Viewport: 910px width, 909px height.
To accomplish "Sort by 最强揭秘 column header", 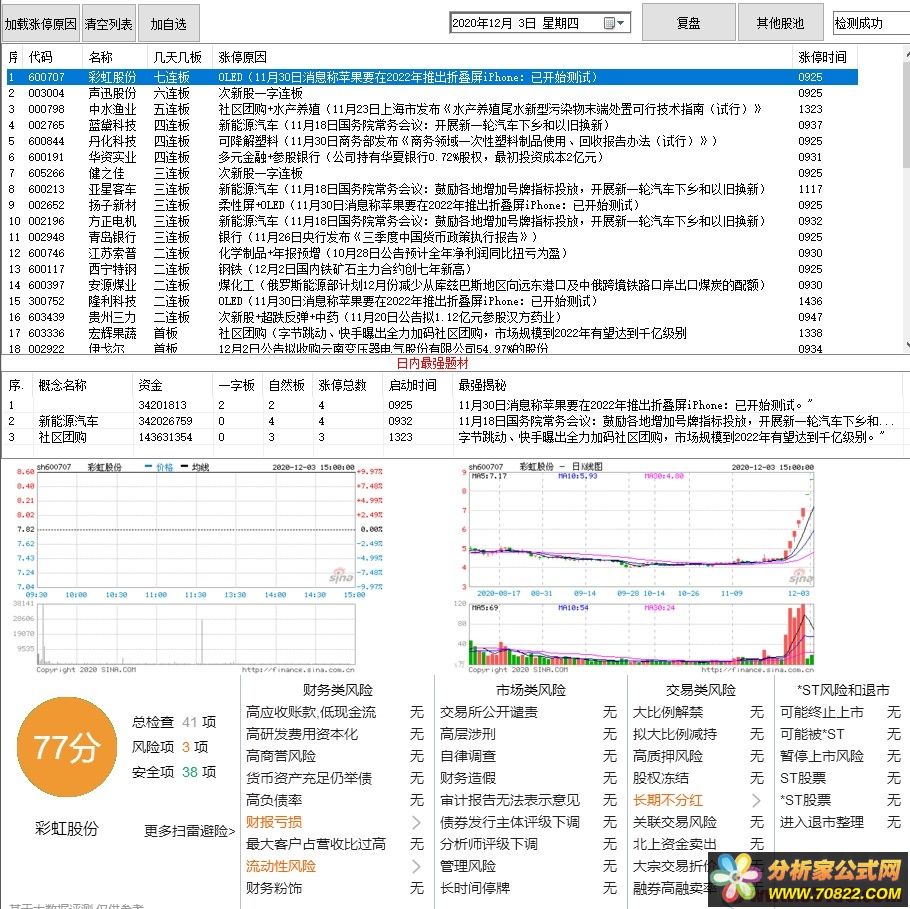I will click(482, 385).
